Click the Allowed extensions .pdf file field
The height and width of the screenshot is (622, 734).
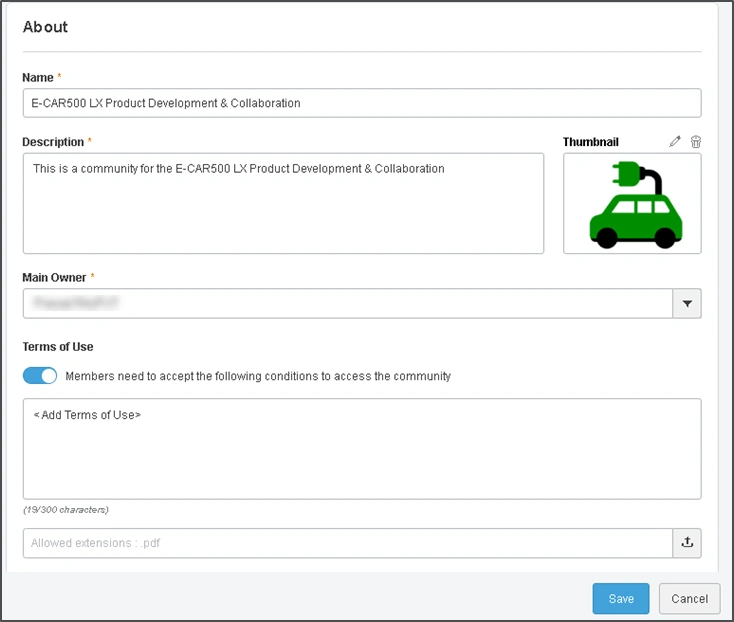(x=347, y=543)
